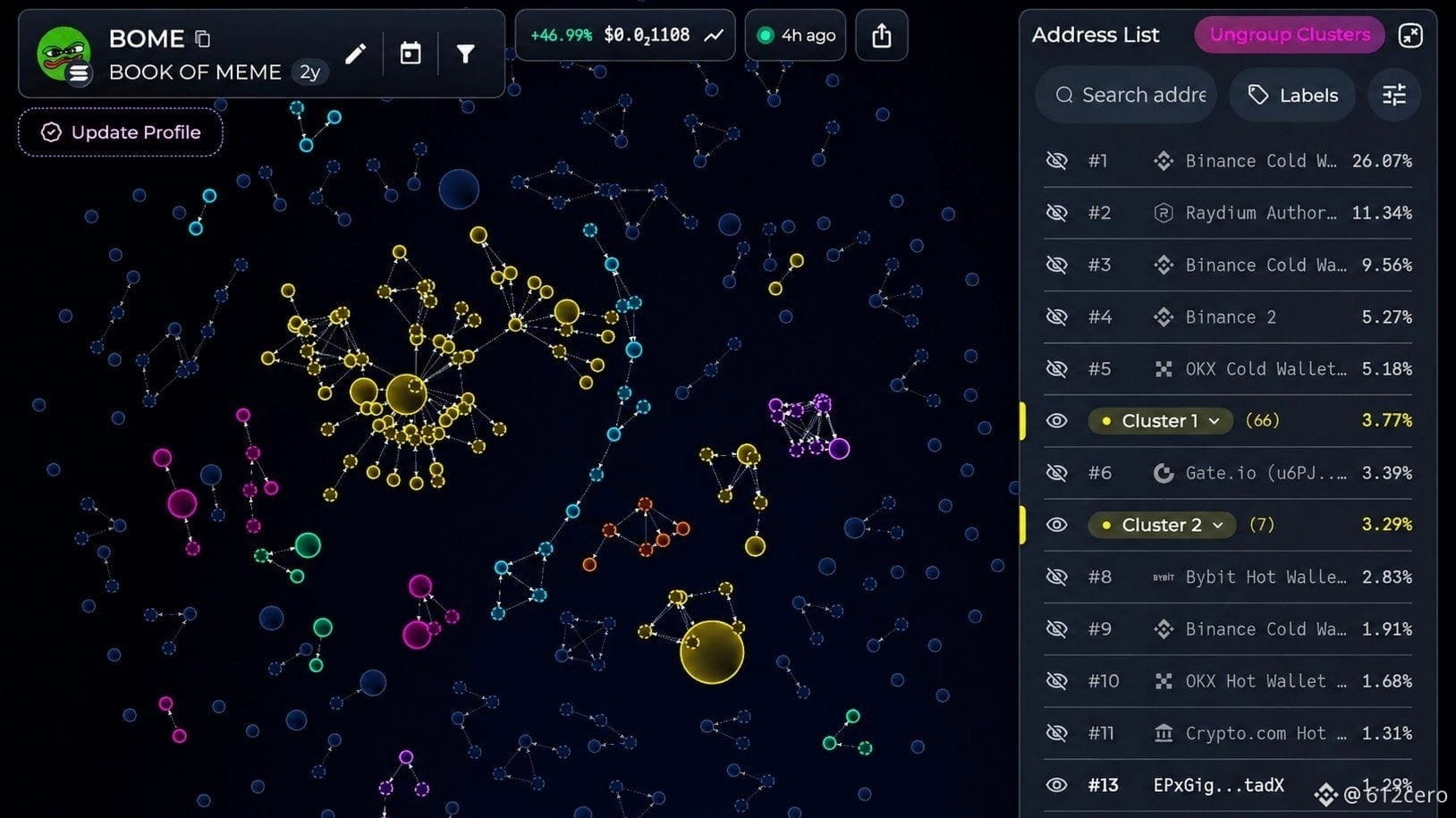Click the BOME Pepe token avatar
The image size is (1456, 818).
[63, 54]
